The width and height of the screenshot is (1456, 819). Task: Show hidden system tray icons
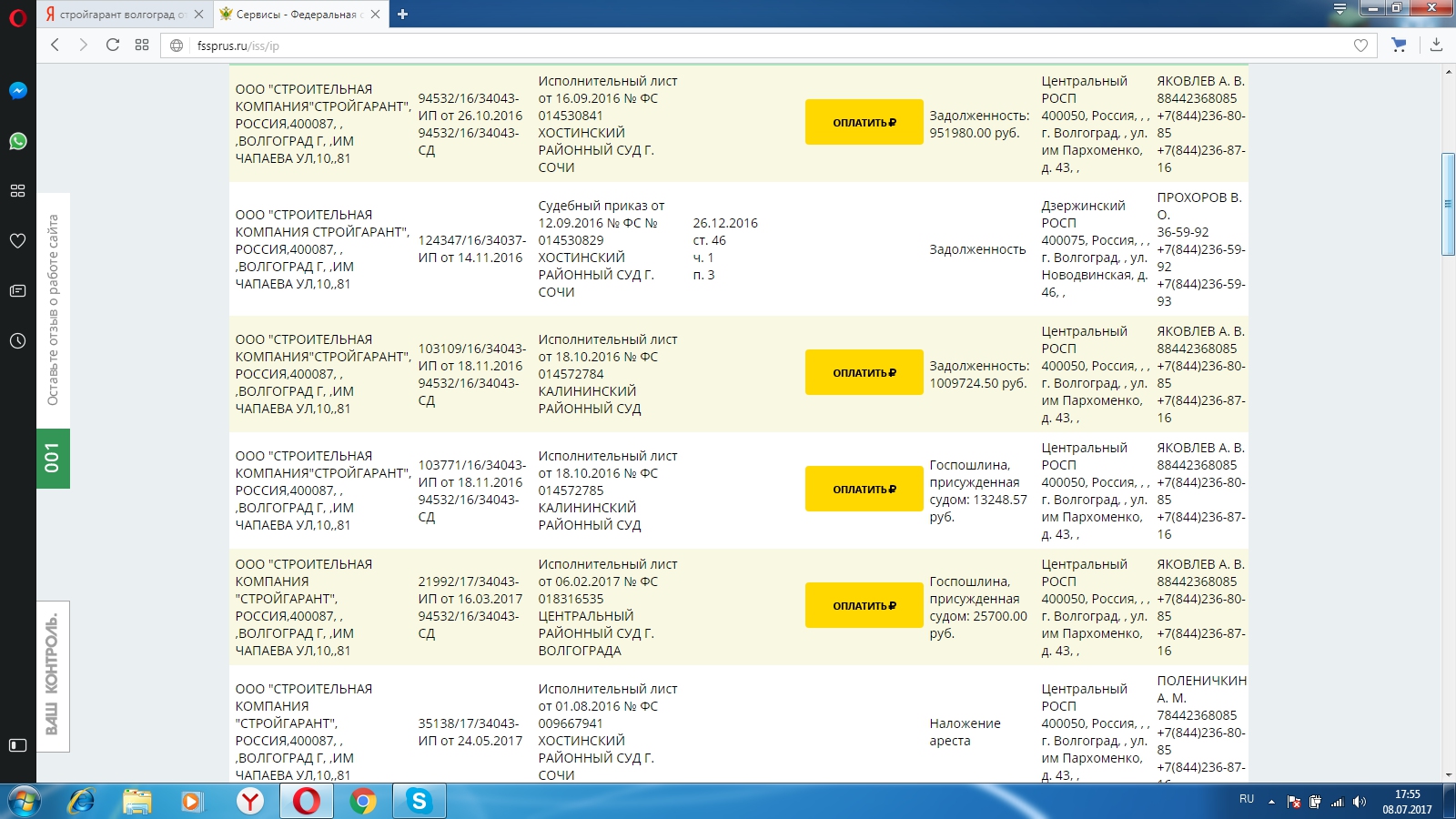click(x=1271, y=802)
